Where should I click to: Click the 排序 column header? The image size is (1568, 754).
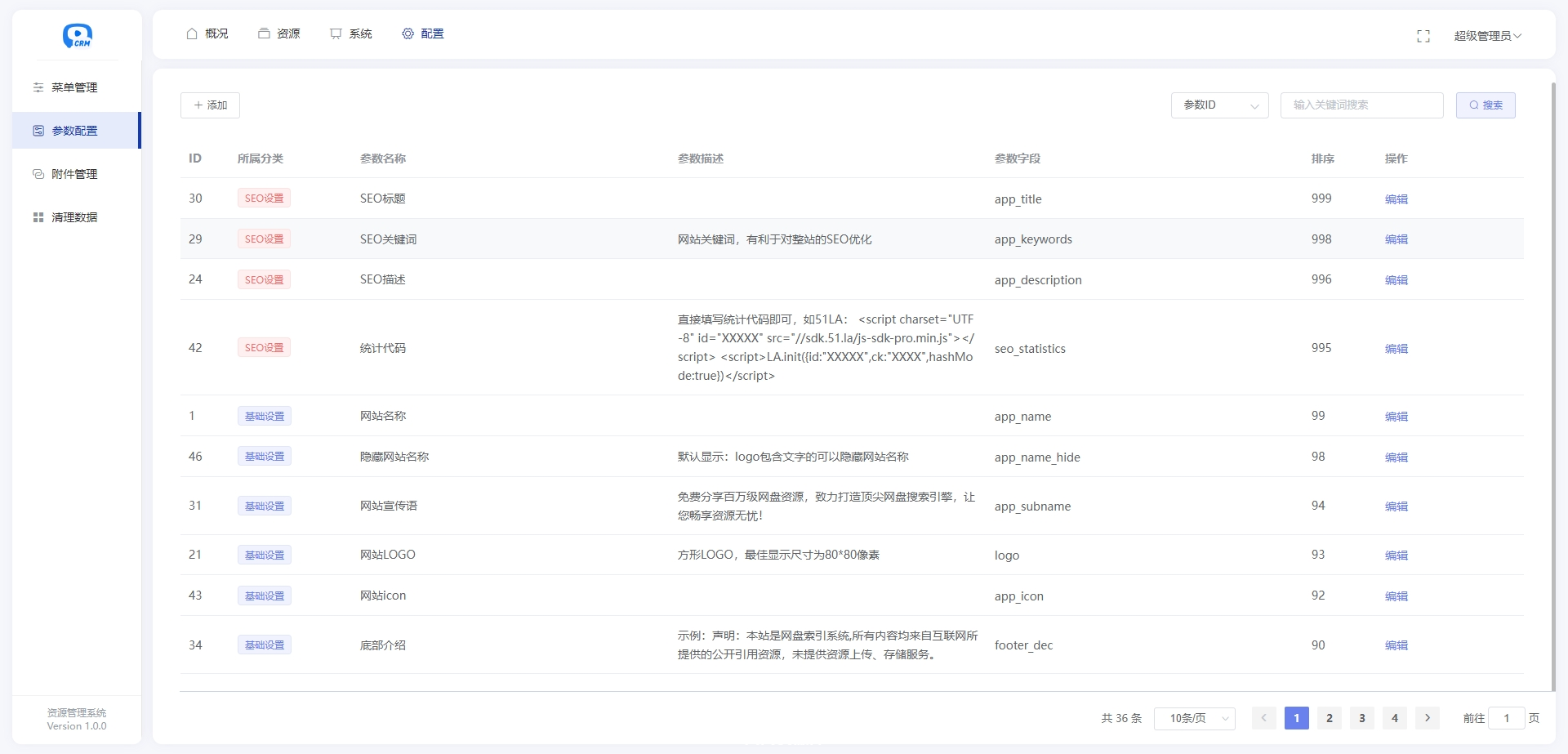tap(1323, 158)
